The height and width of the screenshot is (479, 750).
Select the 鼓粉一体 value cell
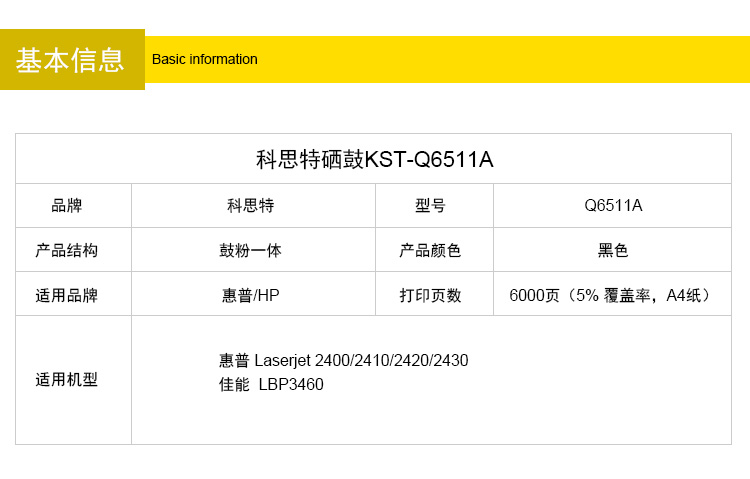[251, 250]
